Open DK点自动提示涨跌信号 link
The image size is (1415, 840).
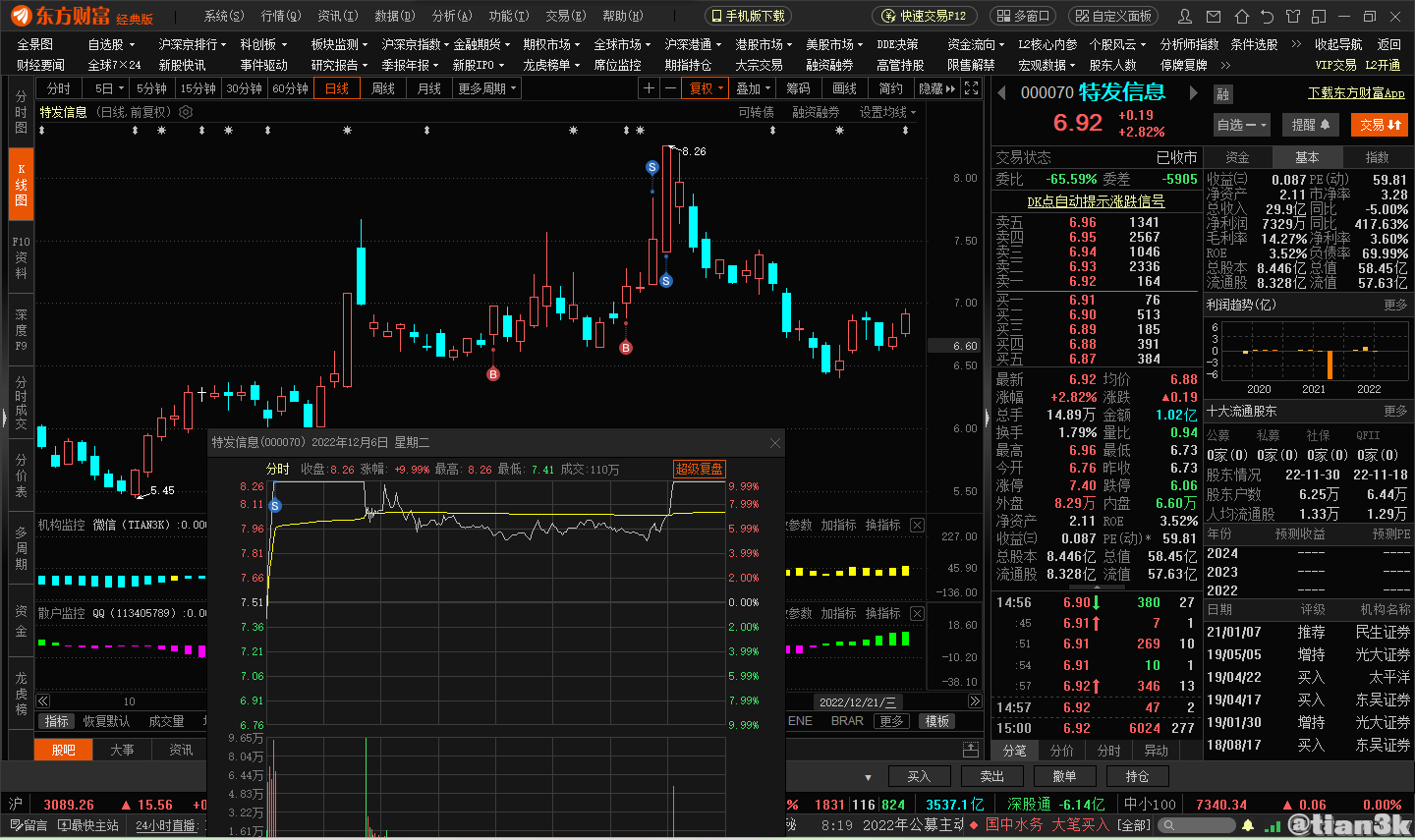point(1096,201)
